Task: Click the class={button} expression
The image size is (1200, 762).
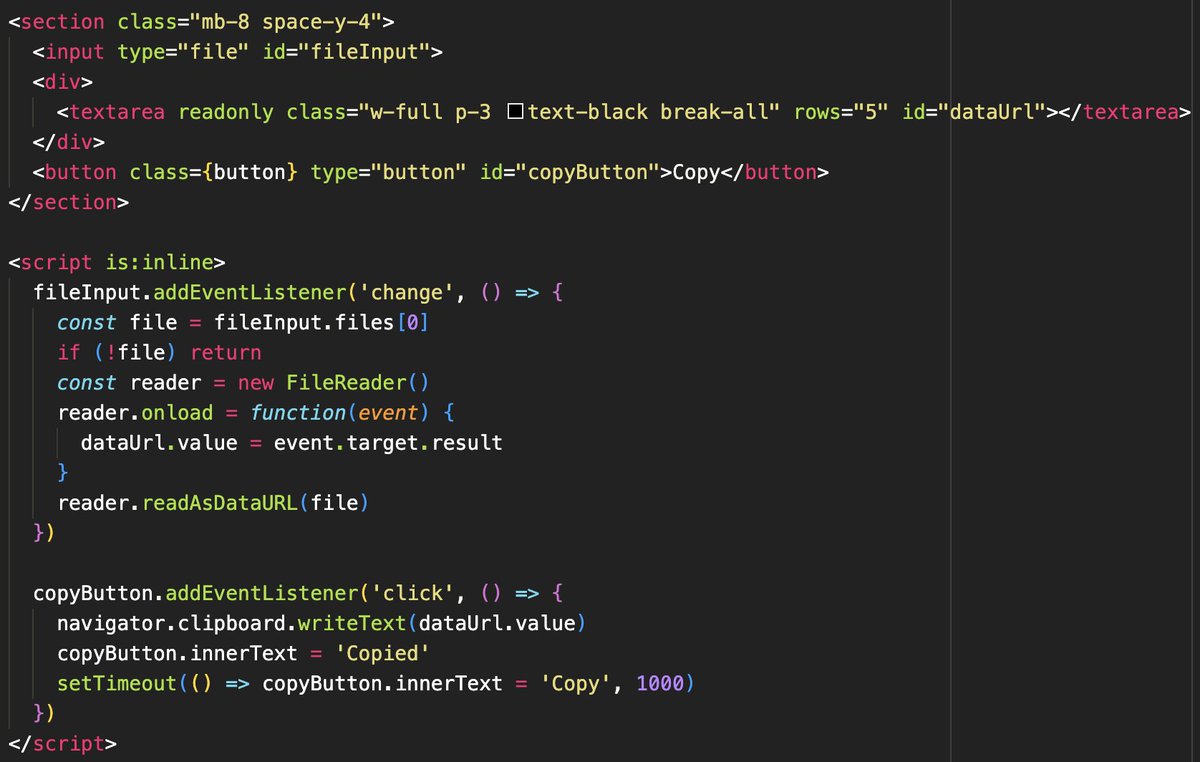Action: pos(214,172)
